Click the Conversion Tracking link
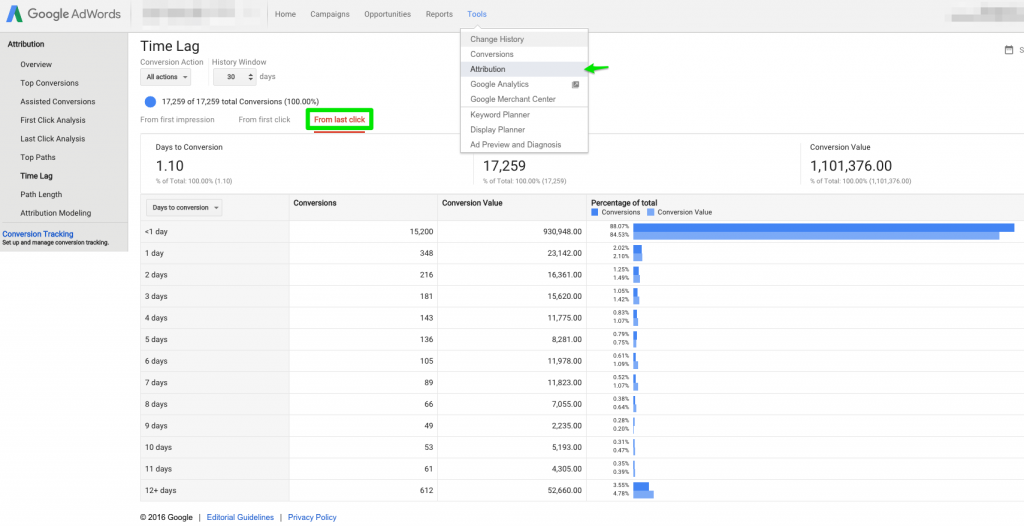Viewport: 1024px width, 526px height. pyautogui.click(x=38, y=234)
